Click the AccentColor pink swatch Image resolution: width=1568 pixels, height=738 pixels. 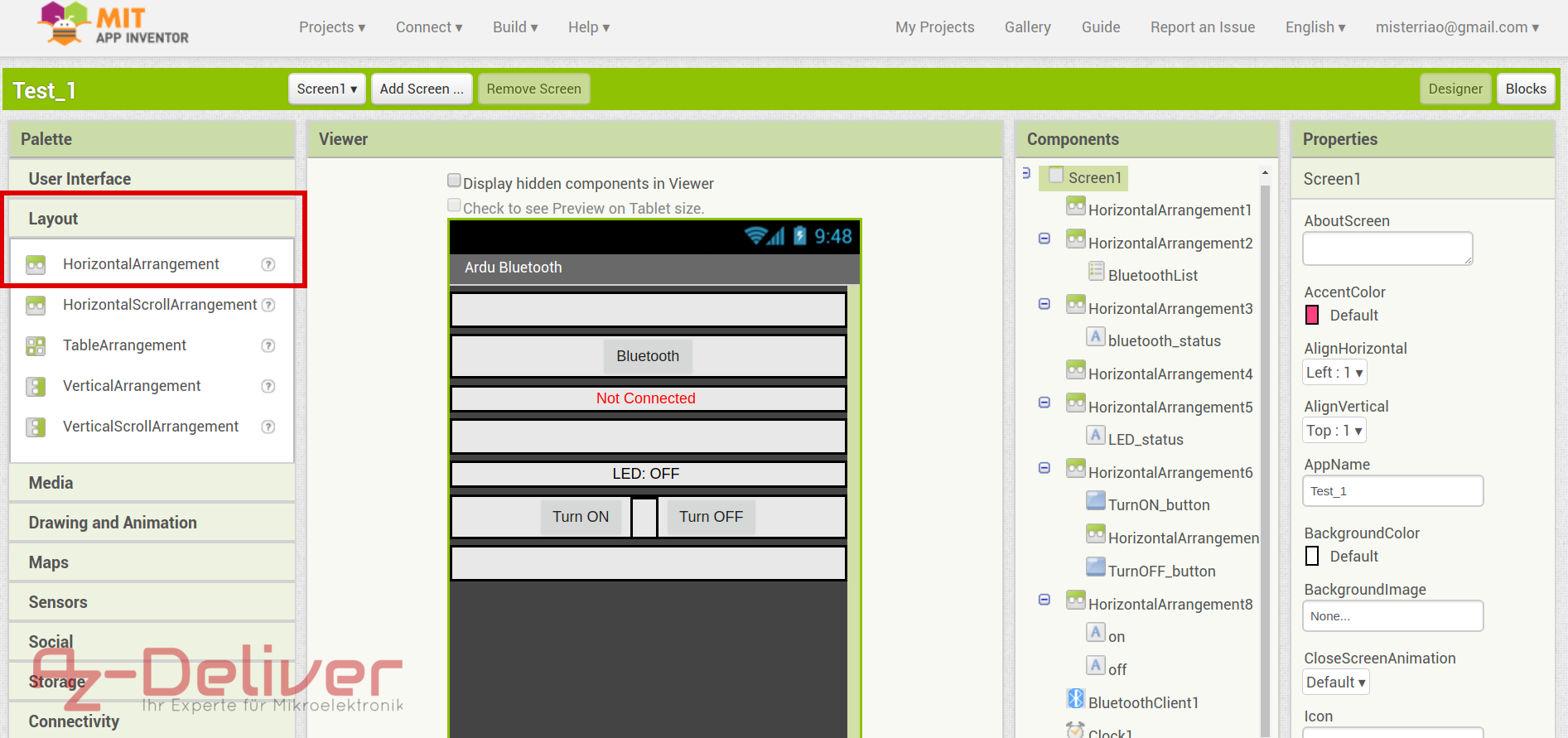click(x=1312, y=316)
